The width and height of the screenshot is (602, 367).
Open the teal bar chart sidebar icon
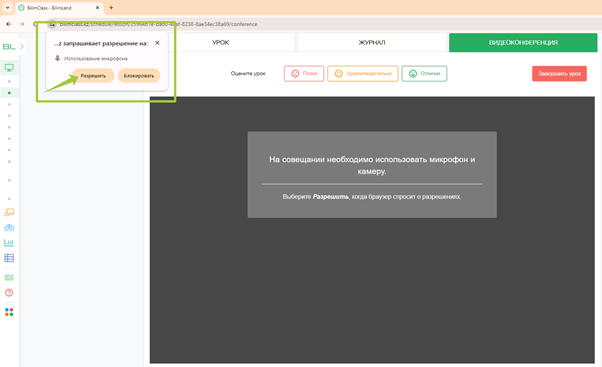(x=9, y=243)
